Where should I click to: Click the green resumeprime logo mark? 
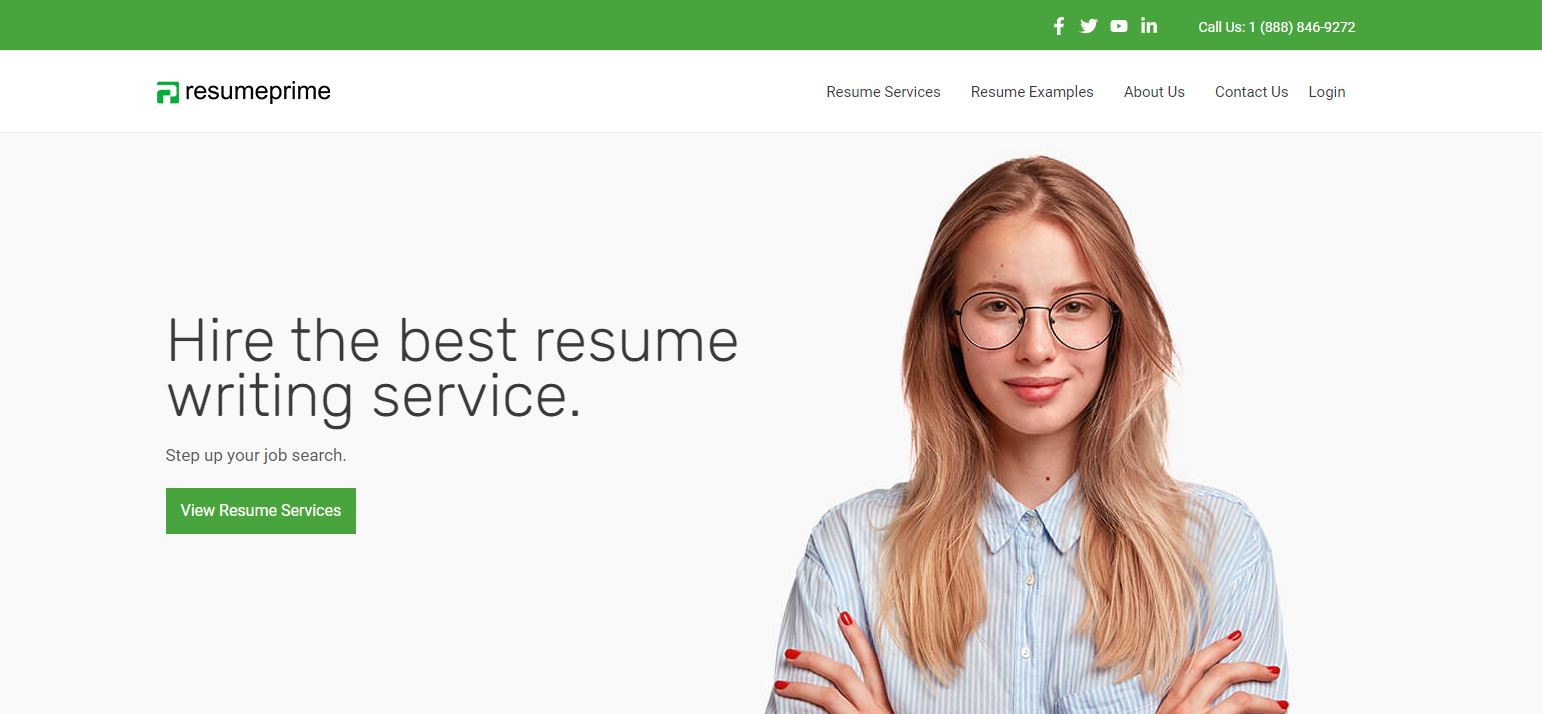(168, 92)
